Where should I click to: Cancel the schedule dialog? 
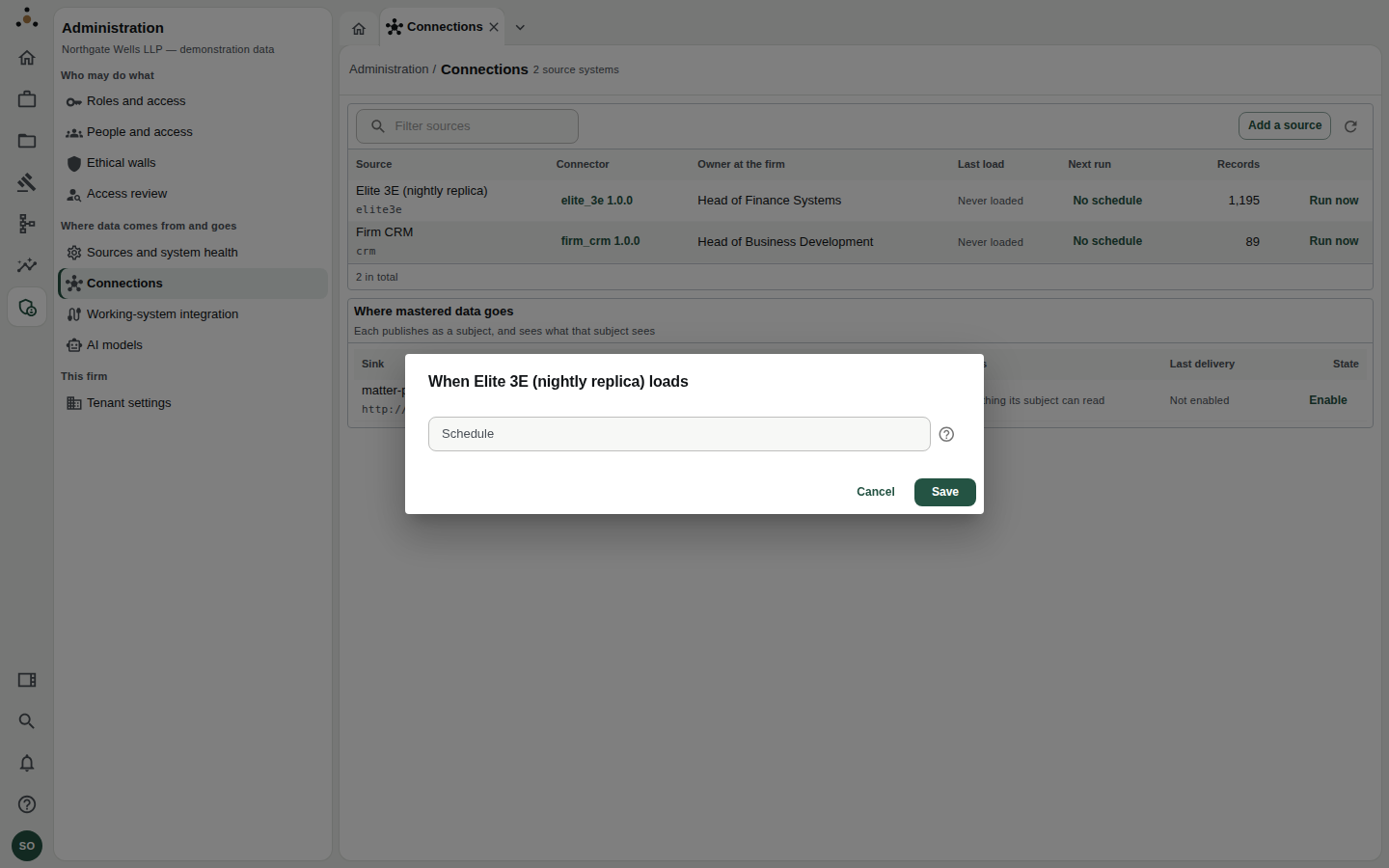pyautogui.click(x=876, y=492)
